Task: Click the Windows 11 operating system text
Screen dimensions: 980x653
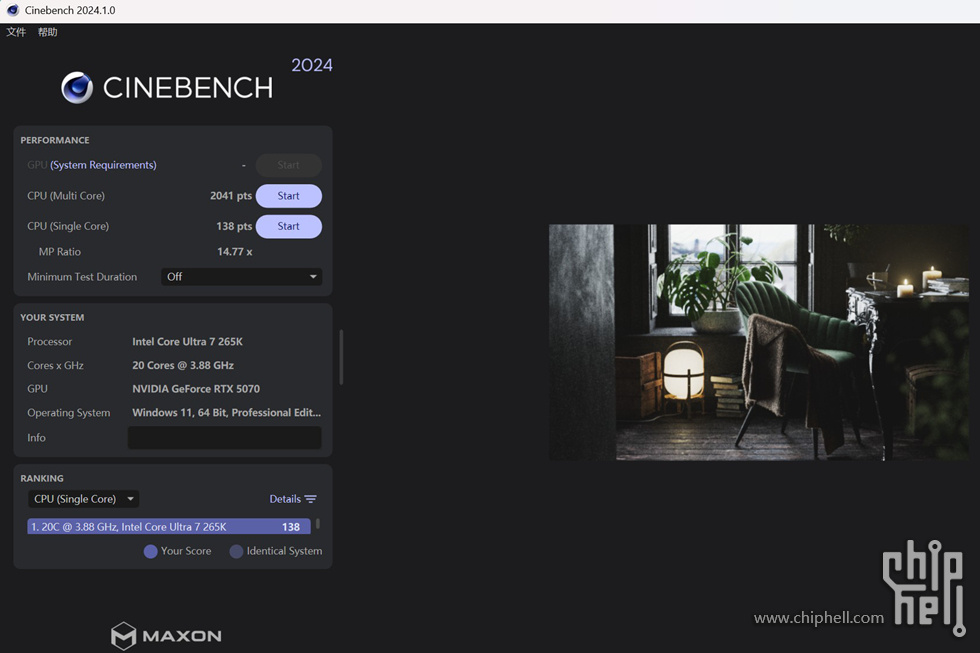Action: click(226, 412)
